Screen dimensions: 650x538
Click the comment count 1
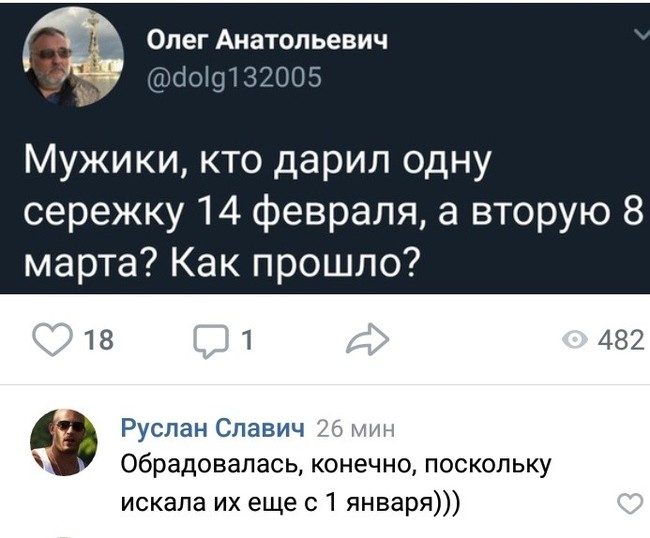click(x=246, y=341)
